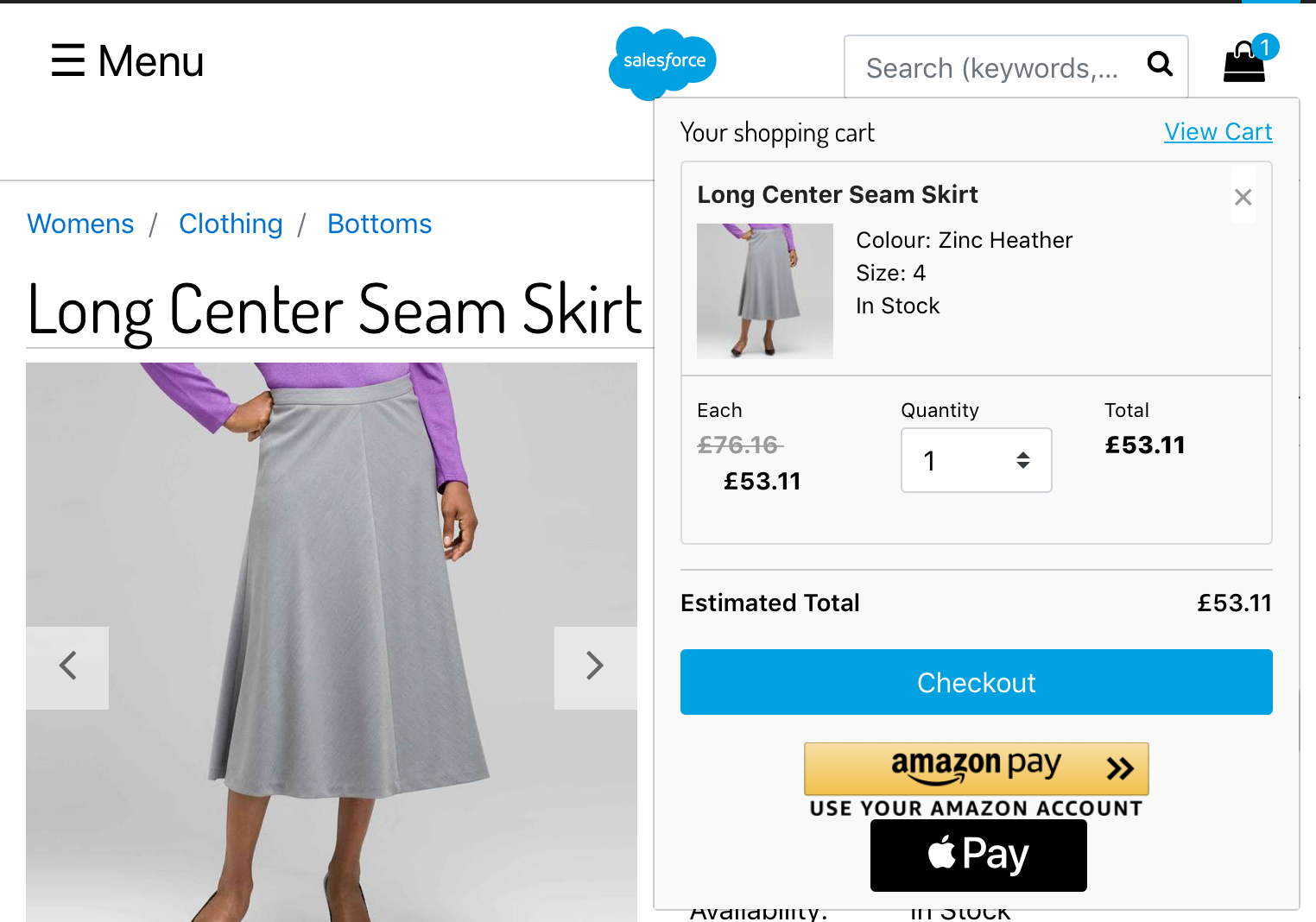
Task: Pay using the Apple Pay button
Action: pos(978,856)
